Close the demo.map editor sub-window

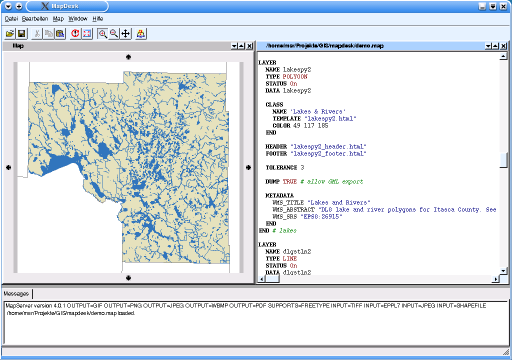point(504,46)
